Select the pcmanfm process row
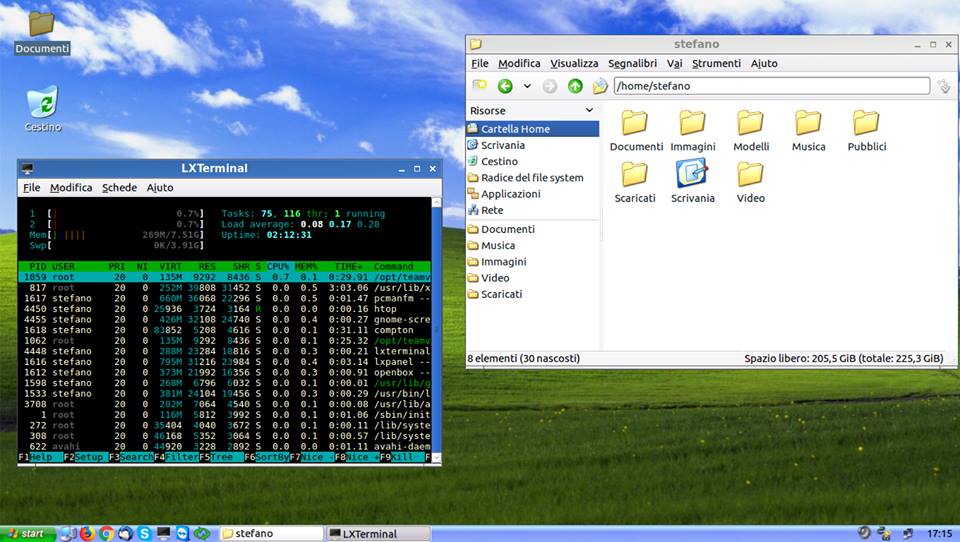The image size is (960, 542). click(225, 298)
